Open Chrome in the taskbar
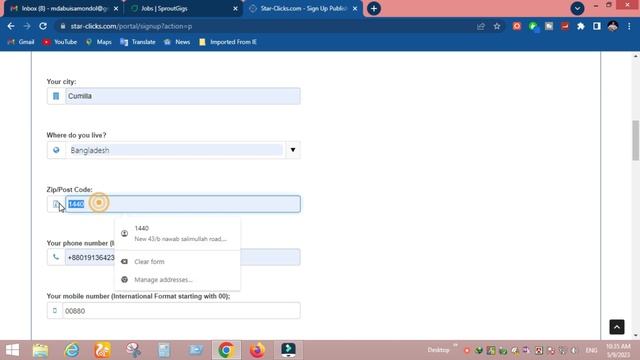 point(226,350)
